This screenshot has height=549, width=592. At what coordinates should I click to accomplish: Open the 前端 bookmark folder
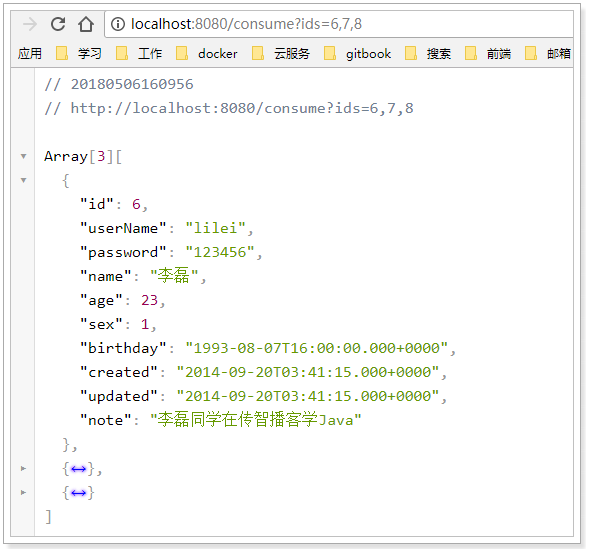click(x=488, y=53)
